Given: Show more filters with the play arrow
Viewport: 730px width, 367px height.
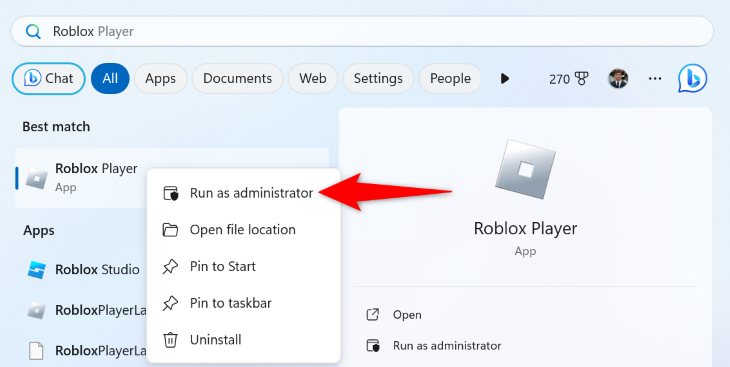Looking at the screenshot, I should coord(505,79).
